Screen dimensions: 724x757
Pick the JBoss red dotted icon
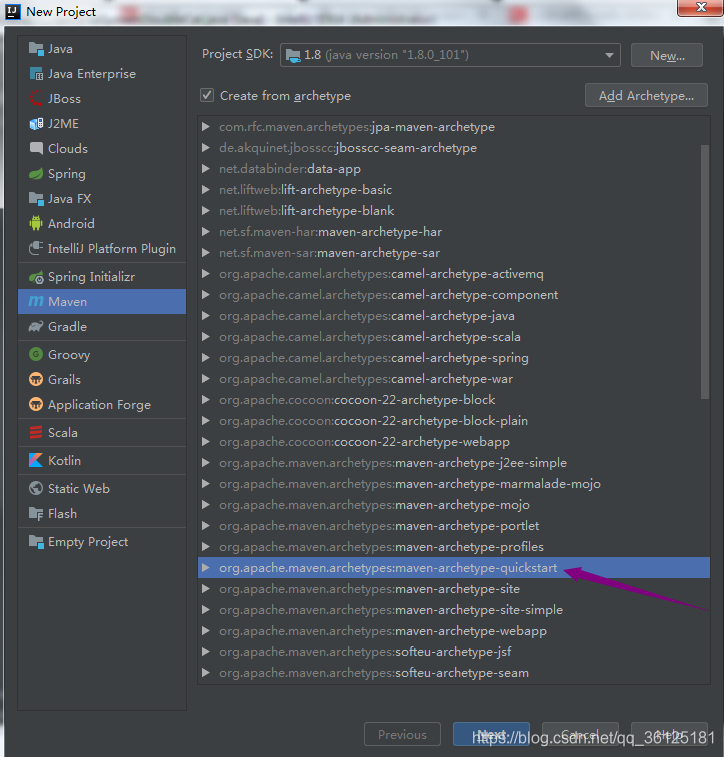(36, 98)
